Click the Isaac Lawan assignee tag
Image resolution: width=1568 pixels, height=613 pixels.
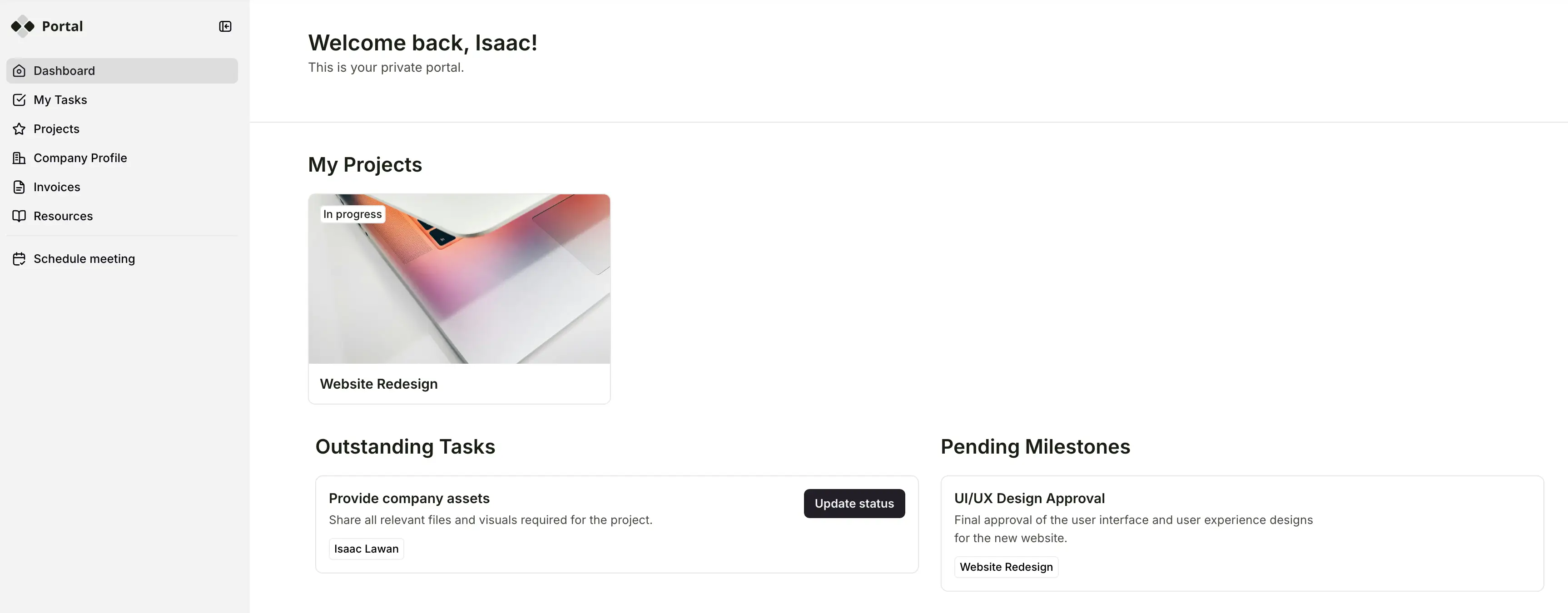click(x=365, y=549)
